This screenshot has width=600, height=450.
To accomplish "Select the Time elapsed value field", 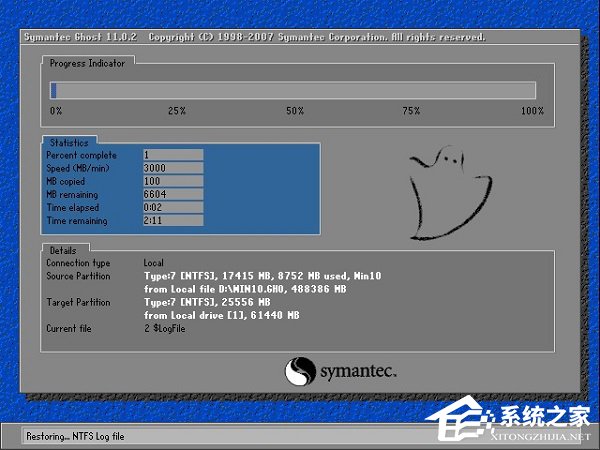I will tap(173, 207).
